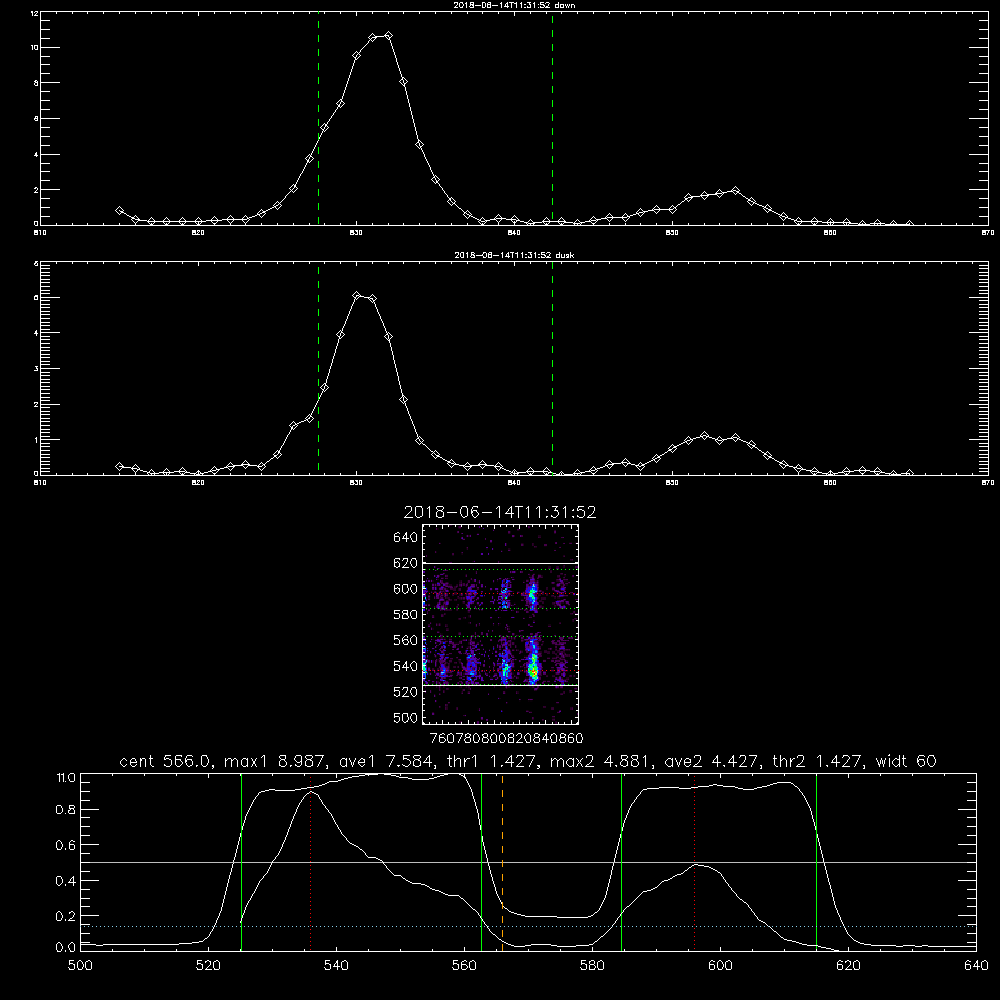Image resolution: width=1000 pixels, height=1000 pixels.
Task: Click the spectrogram y-axis label 640
Action: (406, 538)
